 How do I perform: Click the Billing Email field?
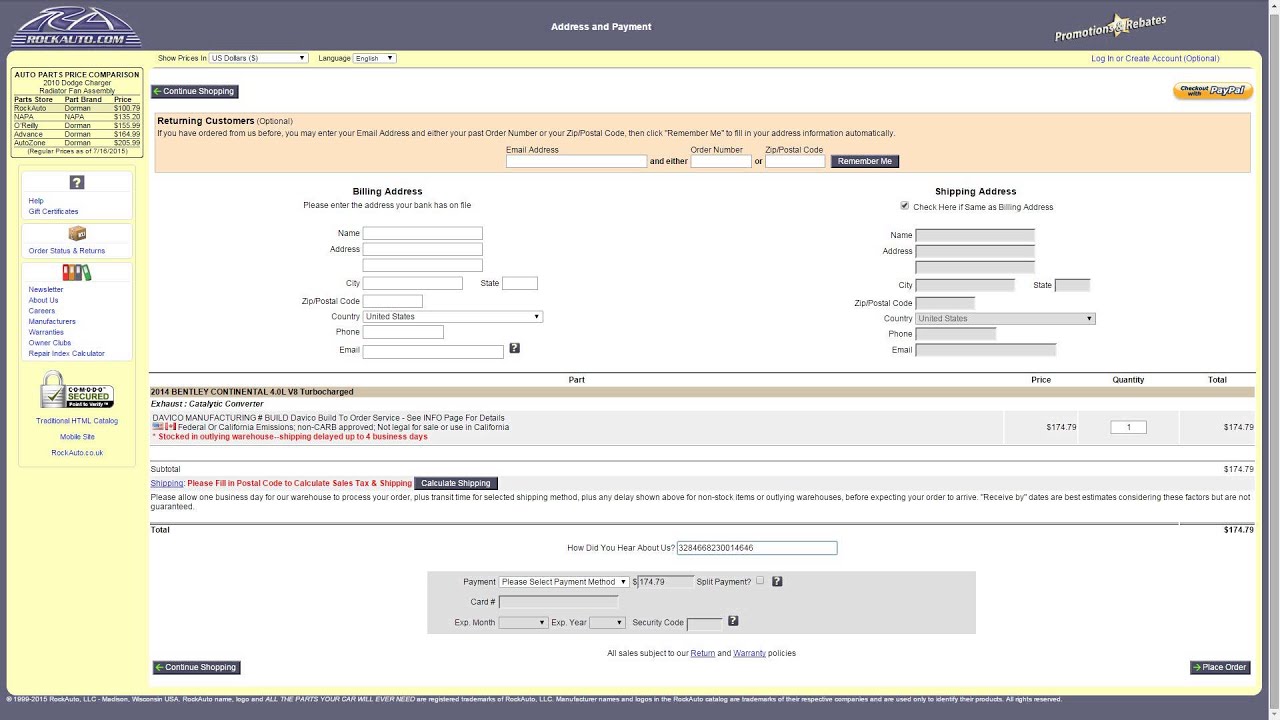(433, 351)
